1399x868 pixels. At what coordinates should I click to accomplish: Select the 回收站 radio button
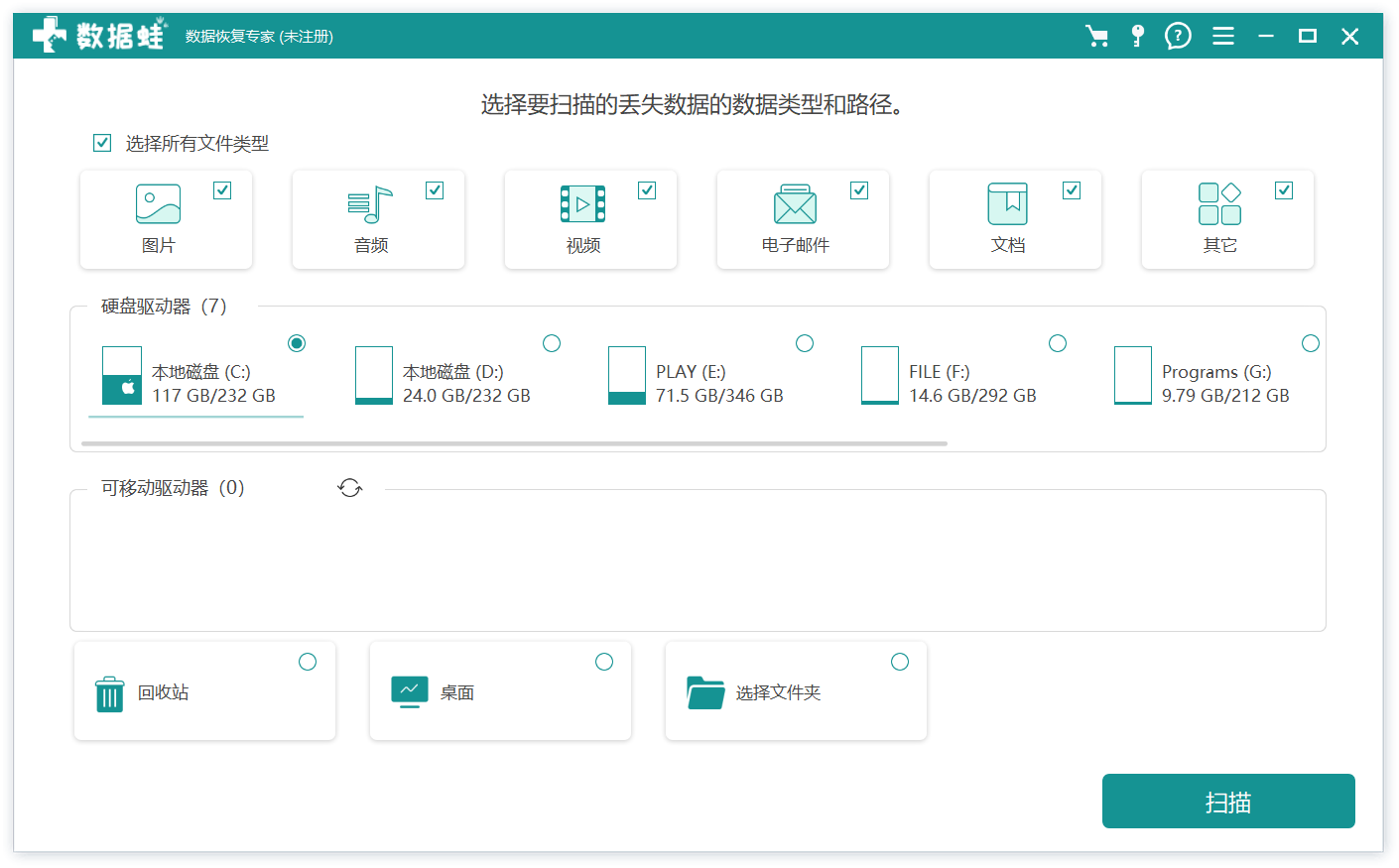point(308,662)
